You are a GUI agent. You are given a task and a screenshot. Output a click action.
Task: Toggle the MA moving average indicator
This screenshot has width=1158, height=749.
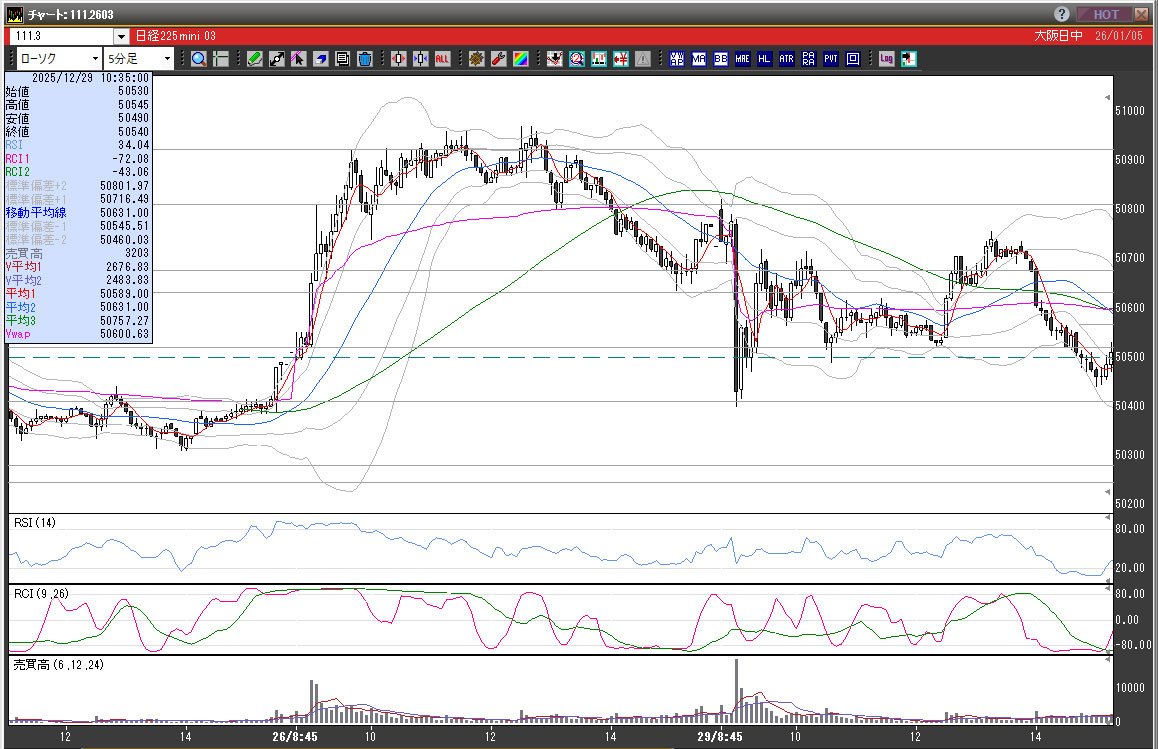(698, 59)
